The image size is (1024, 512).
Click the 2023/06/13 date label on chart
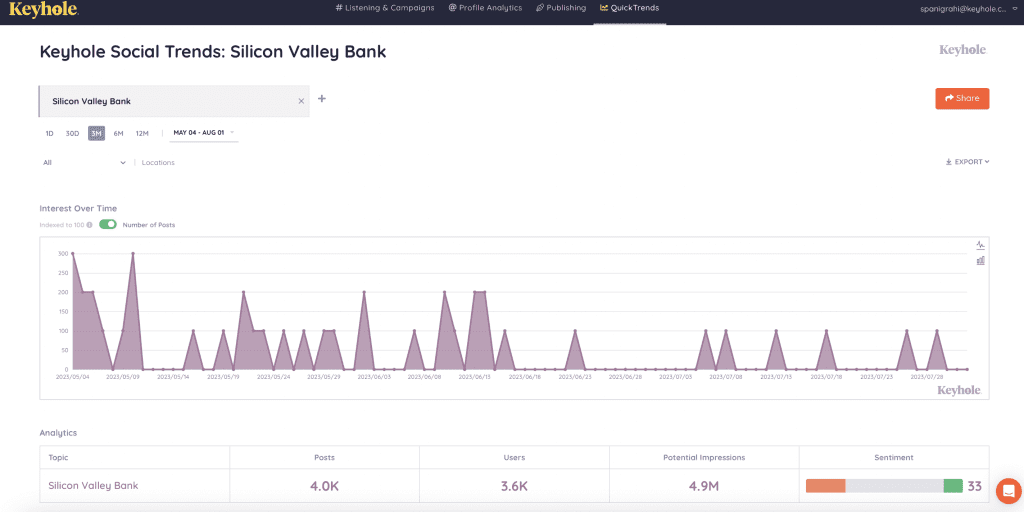click(x=474, y=377)
